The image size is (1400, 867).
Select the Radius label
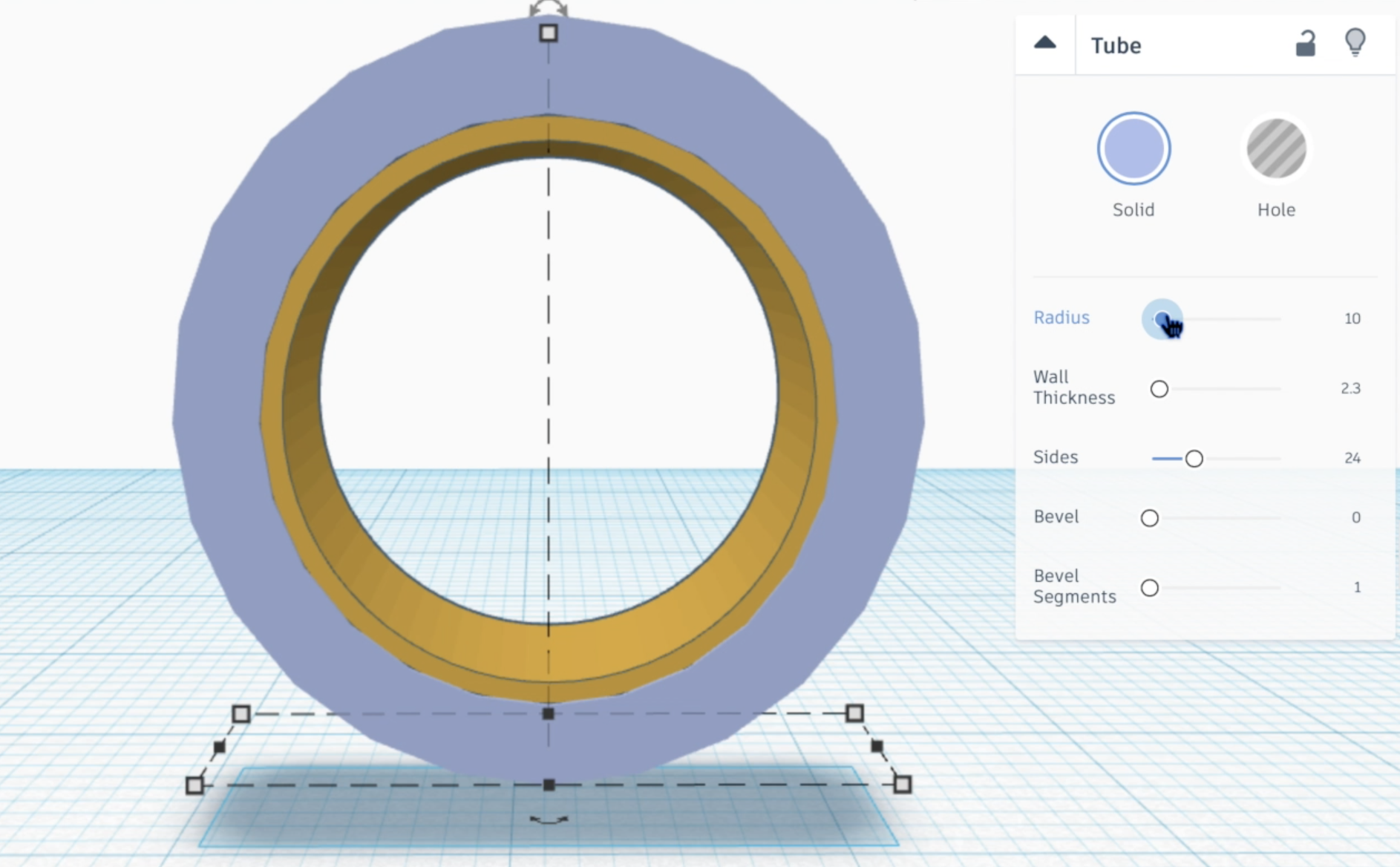[x=1062, y=318]
